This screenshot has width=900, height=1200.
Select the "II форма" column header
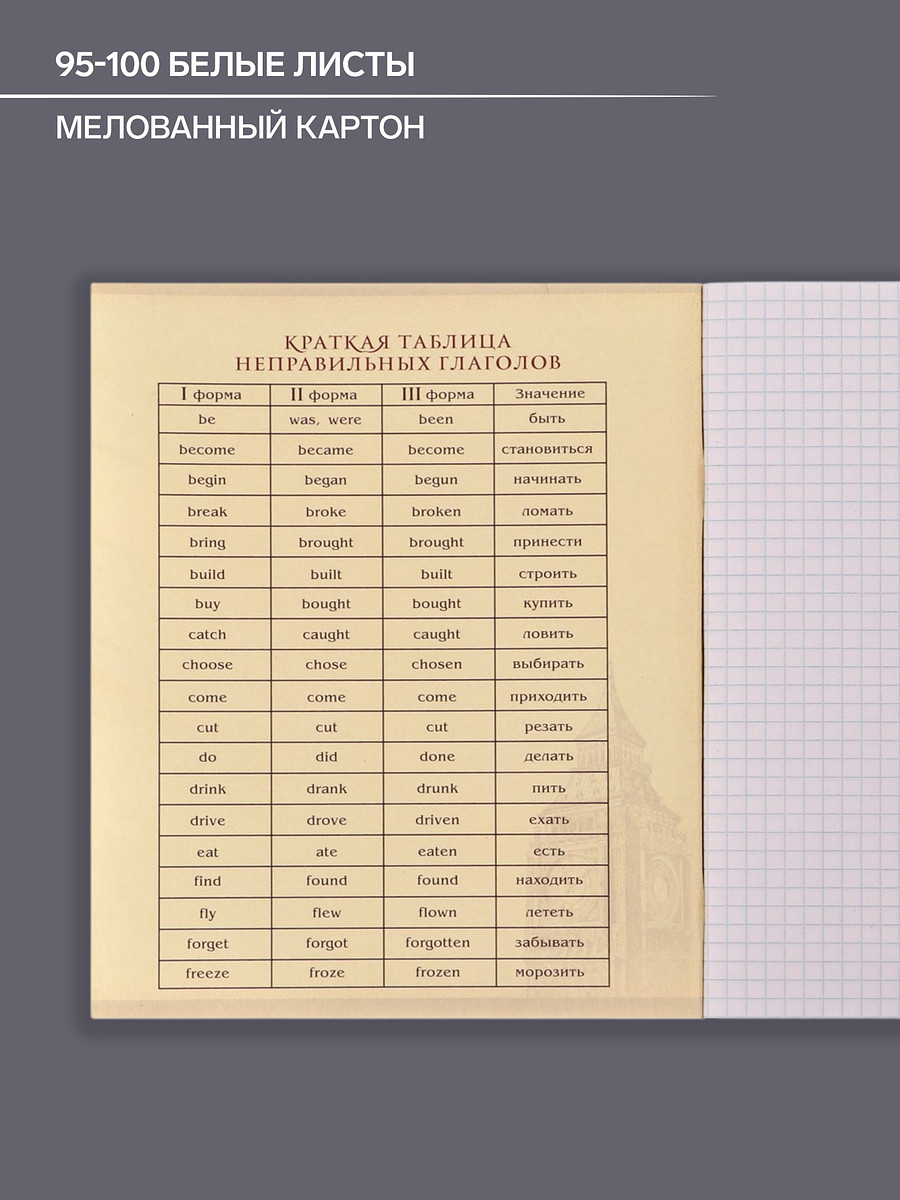(325, 394)
